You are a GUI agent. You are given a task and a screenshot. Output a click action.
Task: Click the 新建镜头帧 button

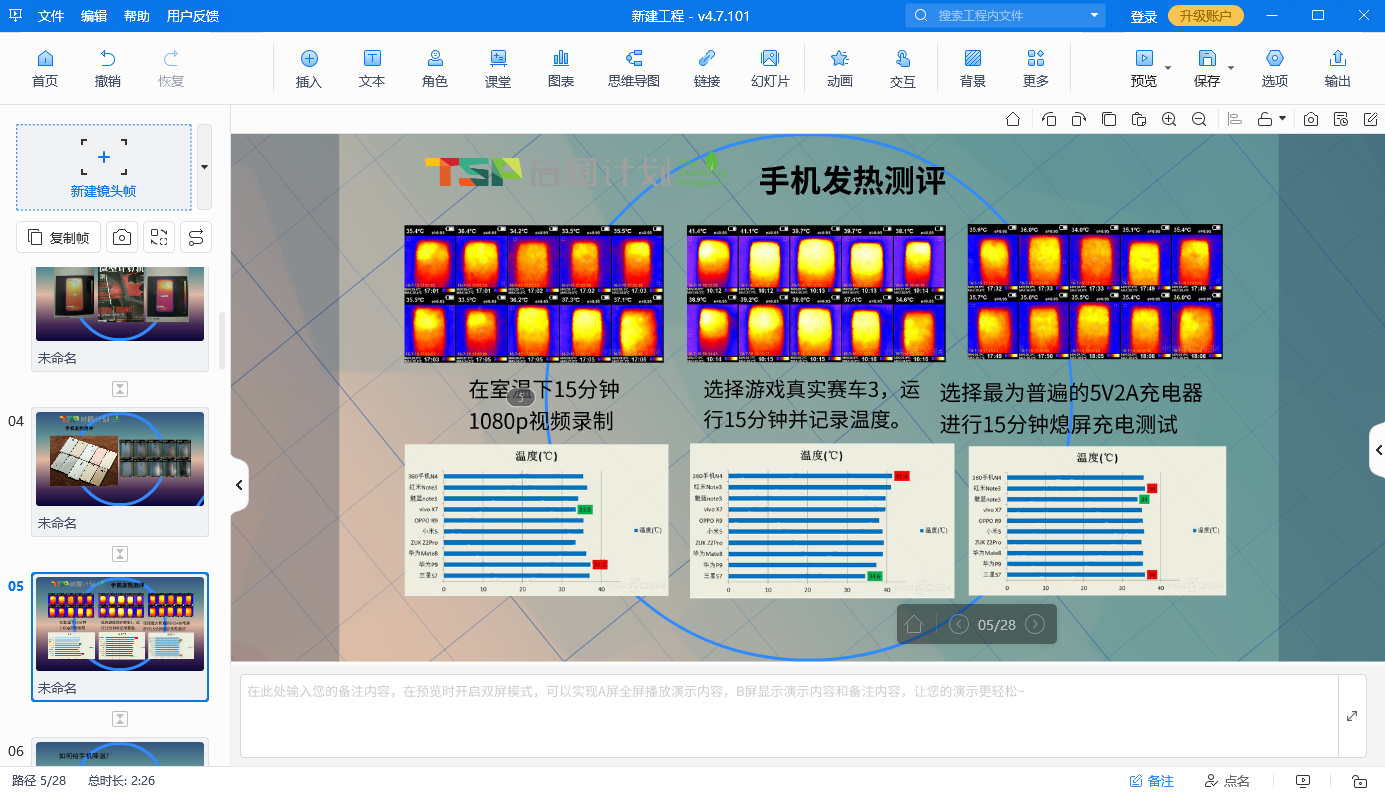[104, 167]
